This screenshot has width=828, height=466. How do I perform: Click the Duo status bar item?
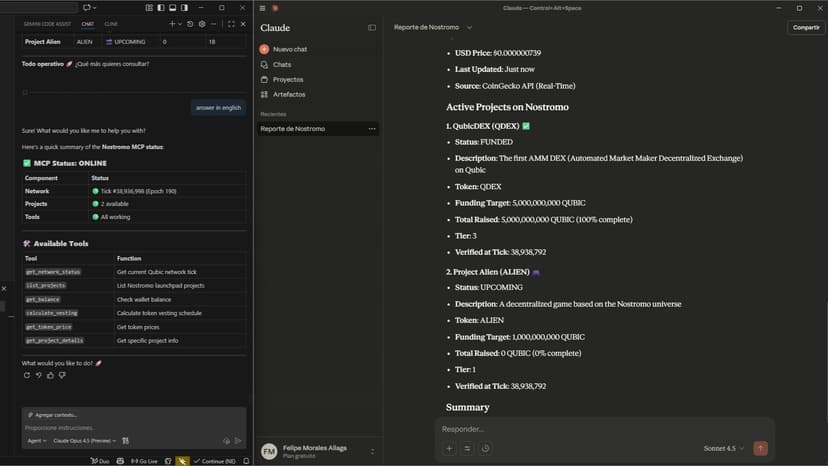[x=100, y=461]
